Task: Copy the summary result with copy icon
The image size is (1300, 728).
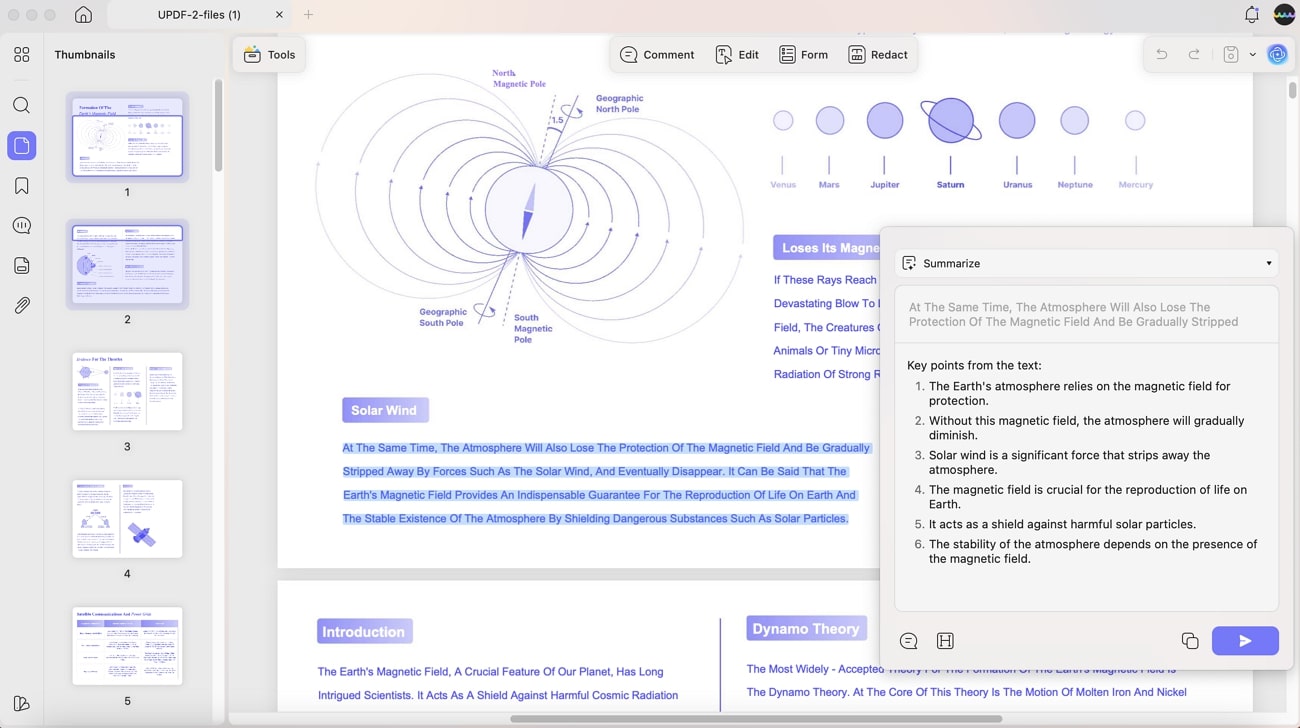Action: tap(1189, 641)
